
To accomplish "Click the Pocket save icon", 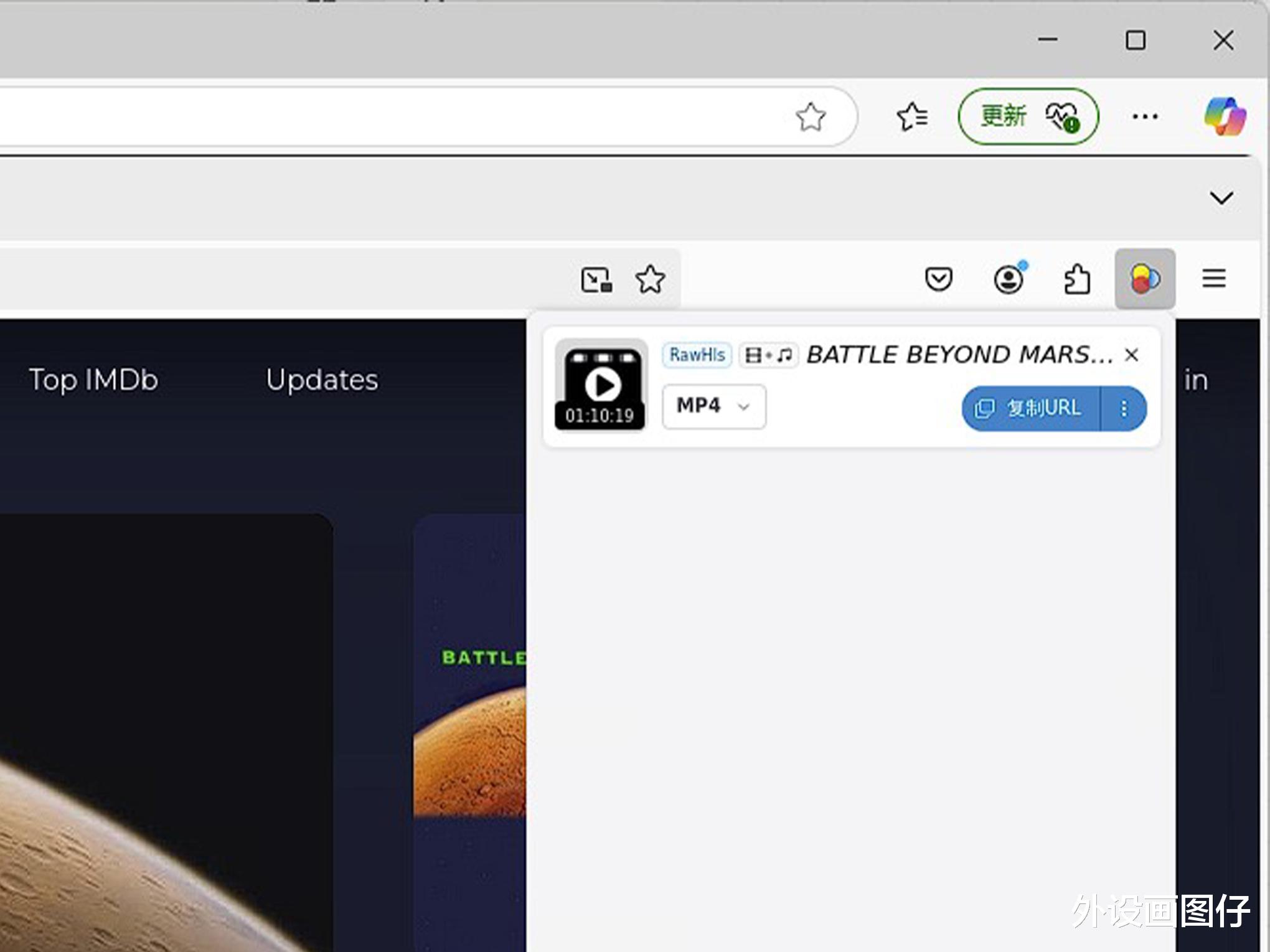I will tap(938, 279).
